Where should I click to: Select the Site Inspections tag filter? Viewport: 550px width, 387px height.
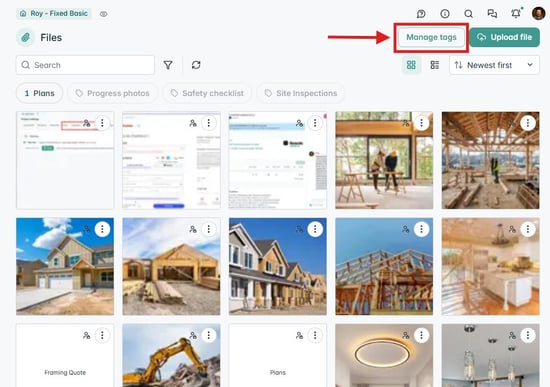(301, 93)
